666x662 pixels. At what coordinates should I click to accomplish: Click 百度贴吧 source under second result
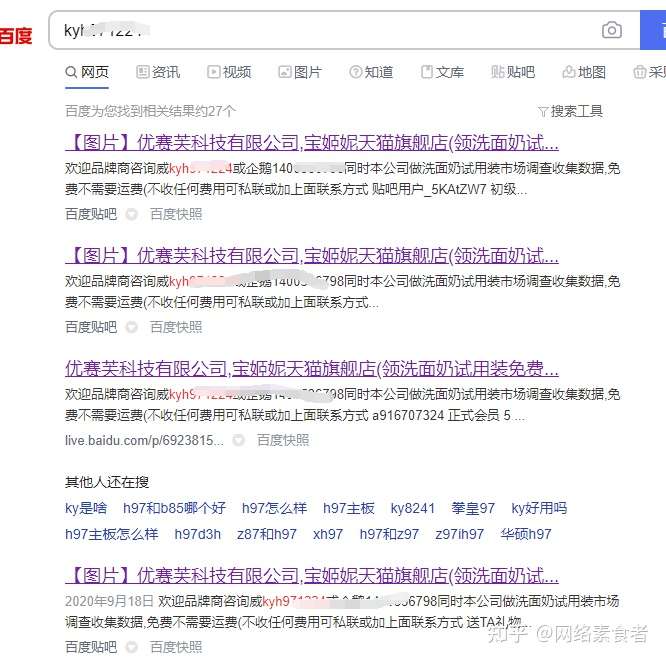[91, 327]
